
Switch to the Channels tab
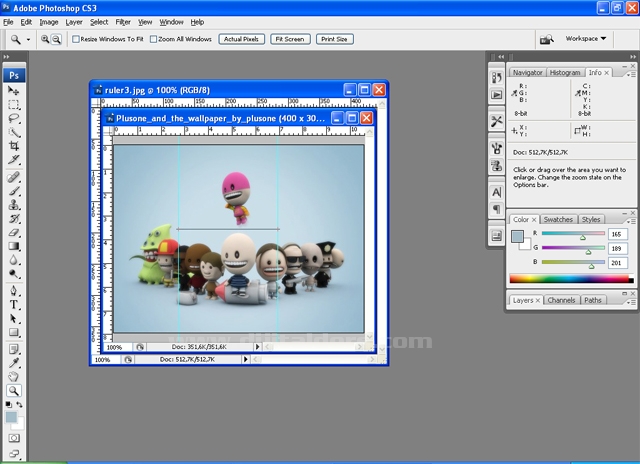pyautogui.click(x=561, y=300)
